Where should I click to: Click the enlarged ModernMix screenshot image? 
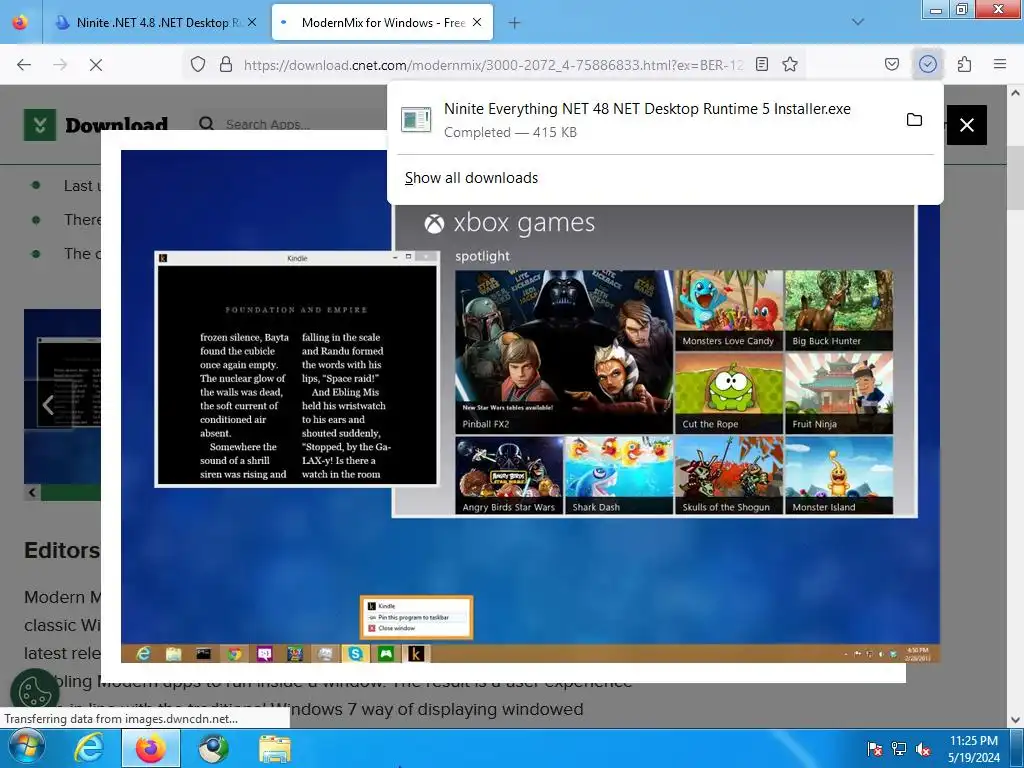click(530, 406)
